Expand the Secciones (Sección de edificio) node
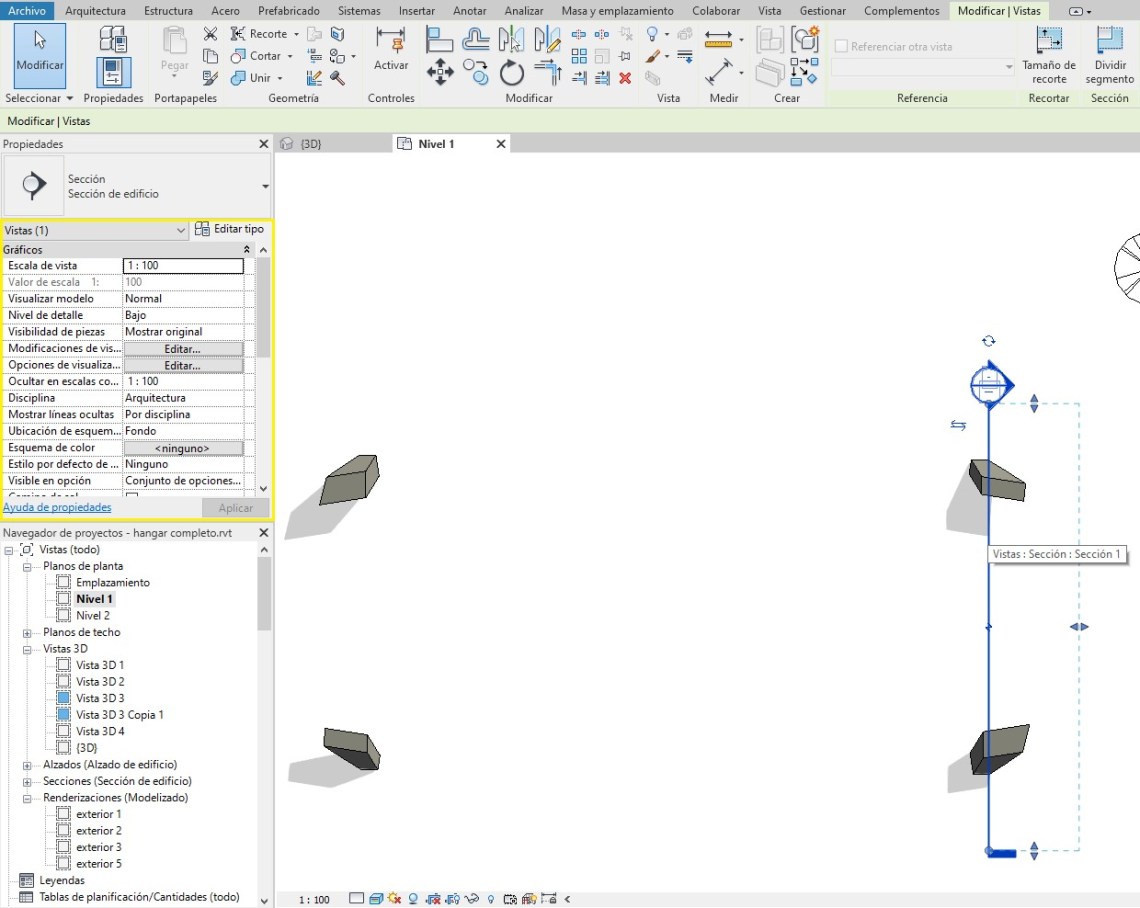Viewport: 1140px width, 908px height. tap(28, 781)
